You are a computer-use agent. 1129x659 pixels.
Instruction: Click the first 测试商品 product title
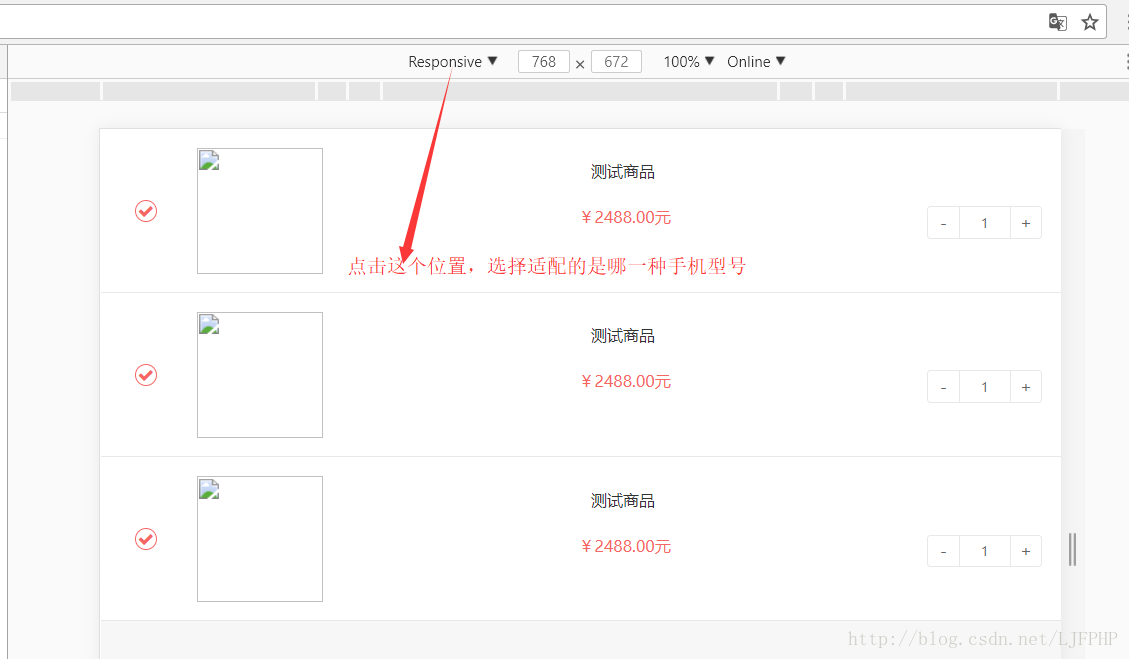pos(623,172)
